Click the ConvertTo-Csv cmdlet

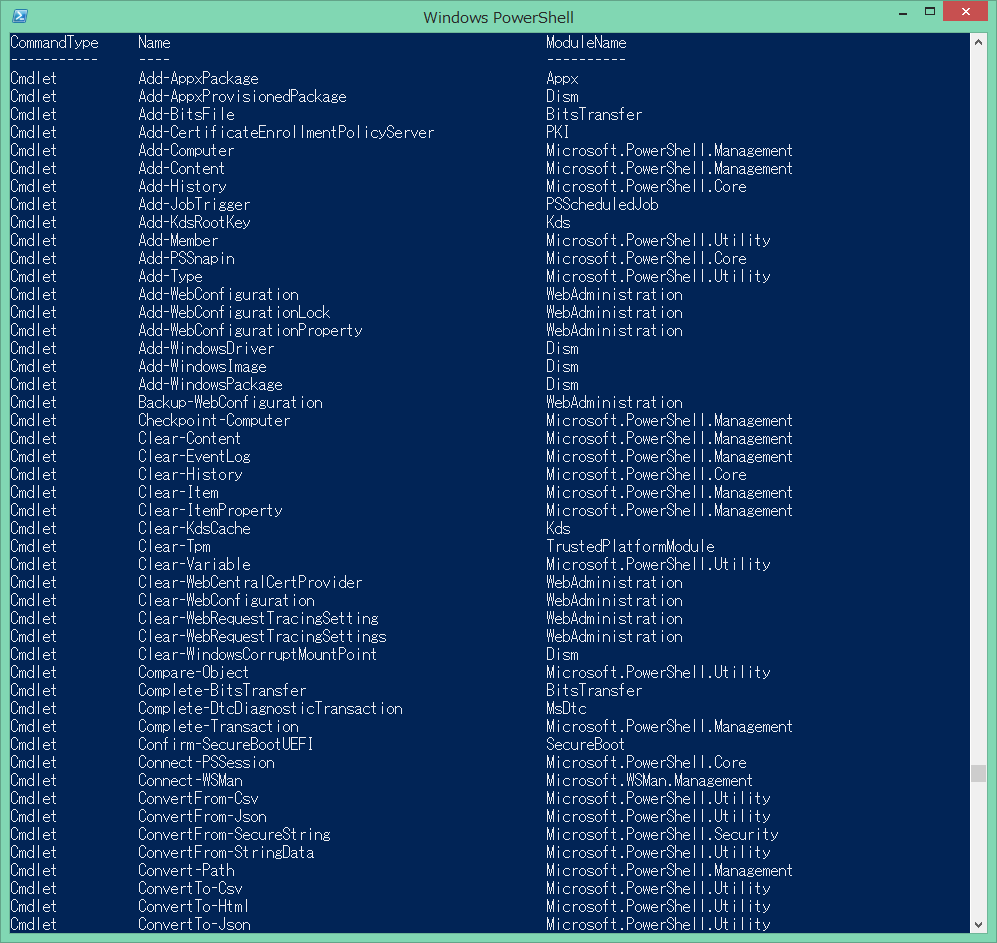(x=191, y=888)
